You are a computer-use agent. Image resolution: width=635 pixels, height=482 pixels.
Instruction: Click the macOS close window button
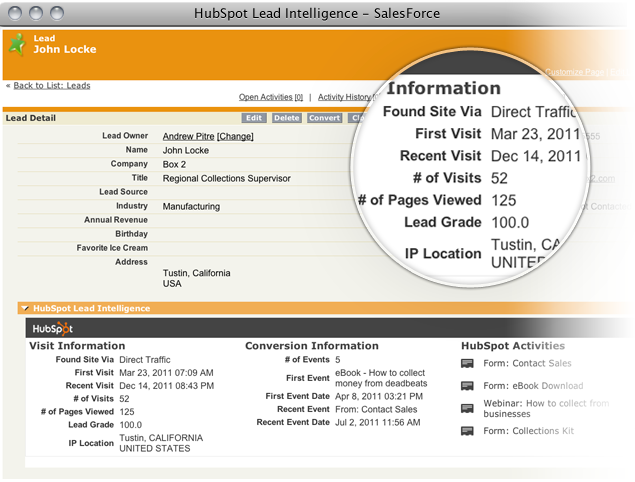(x=15, y=13)
